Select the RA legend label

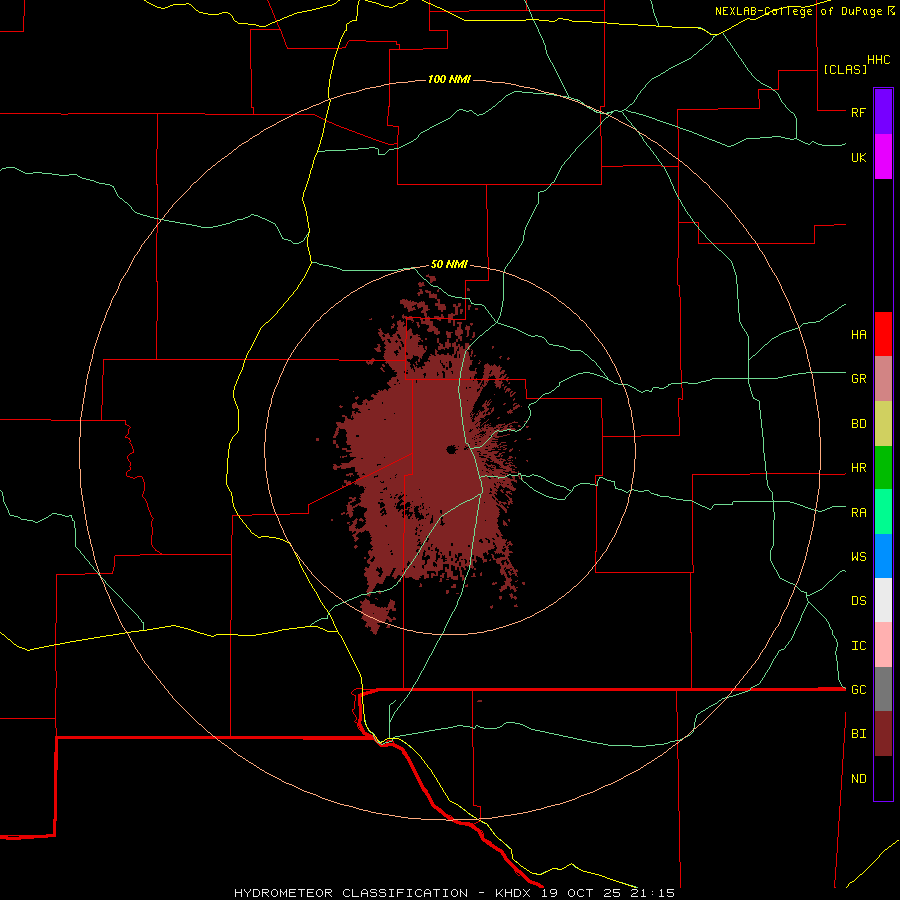point(858,513)
